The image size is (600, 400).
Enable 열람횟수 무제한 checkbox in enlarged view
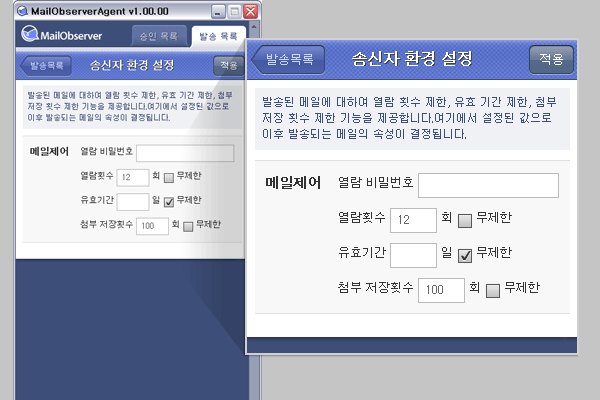(465, 221)
